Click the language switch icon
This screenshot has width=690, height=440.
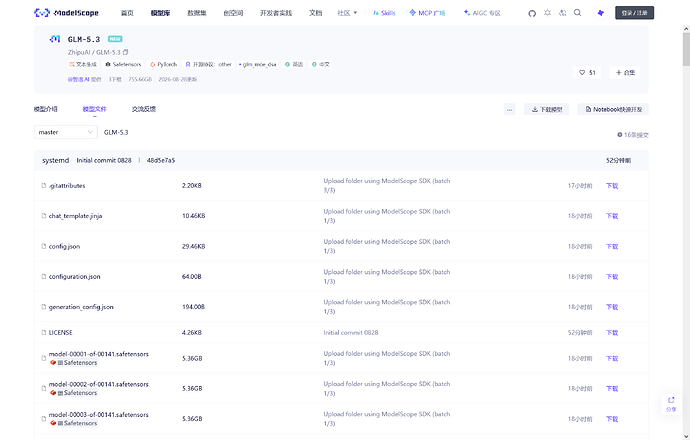pos(562,13)
